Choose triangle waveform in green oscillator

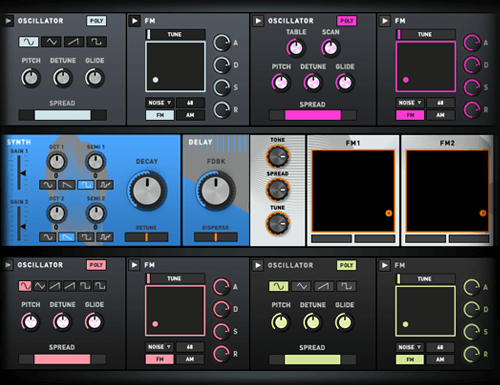301,286
